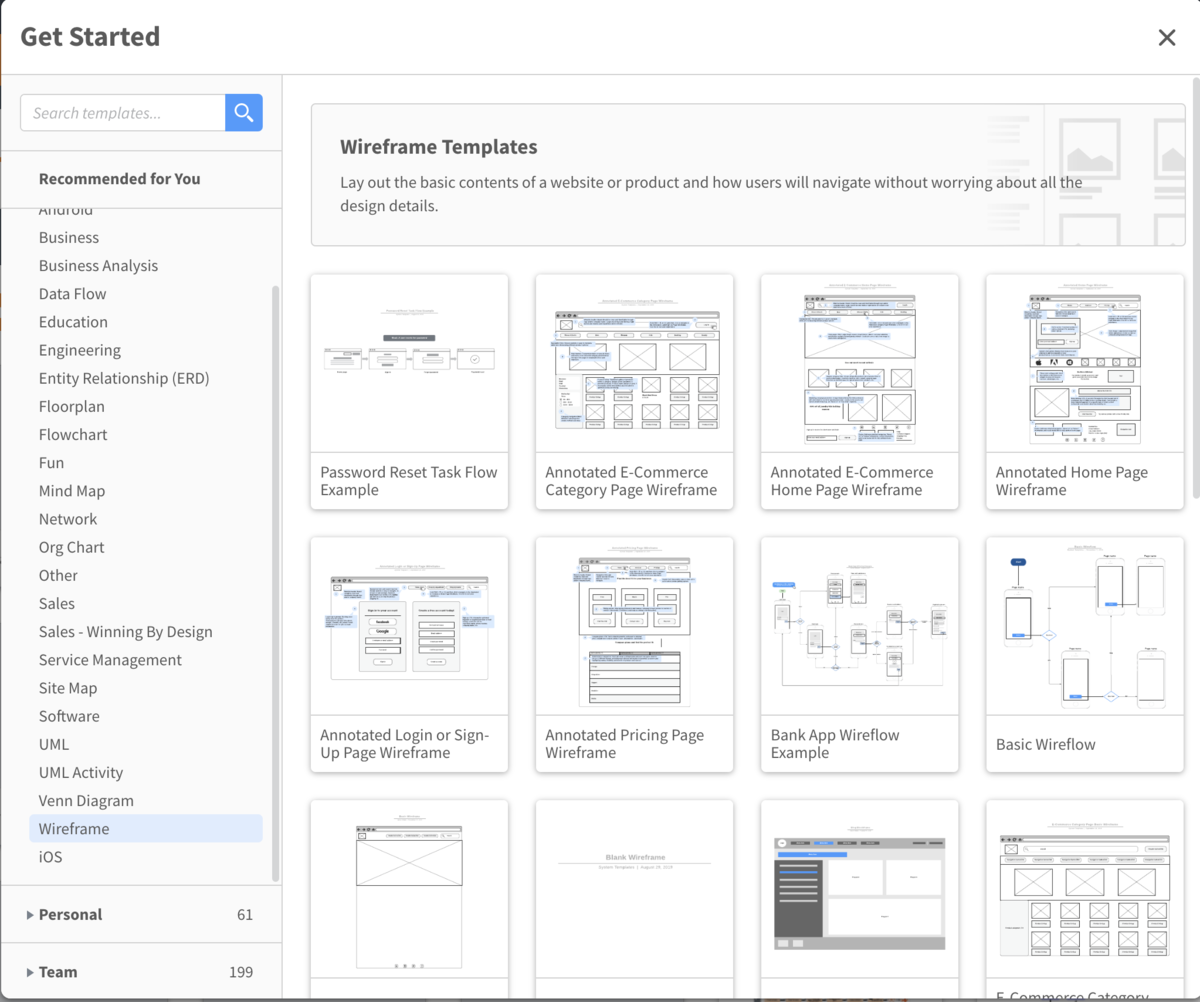Click the magnifying glass search button

(x=244, y=113)
